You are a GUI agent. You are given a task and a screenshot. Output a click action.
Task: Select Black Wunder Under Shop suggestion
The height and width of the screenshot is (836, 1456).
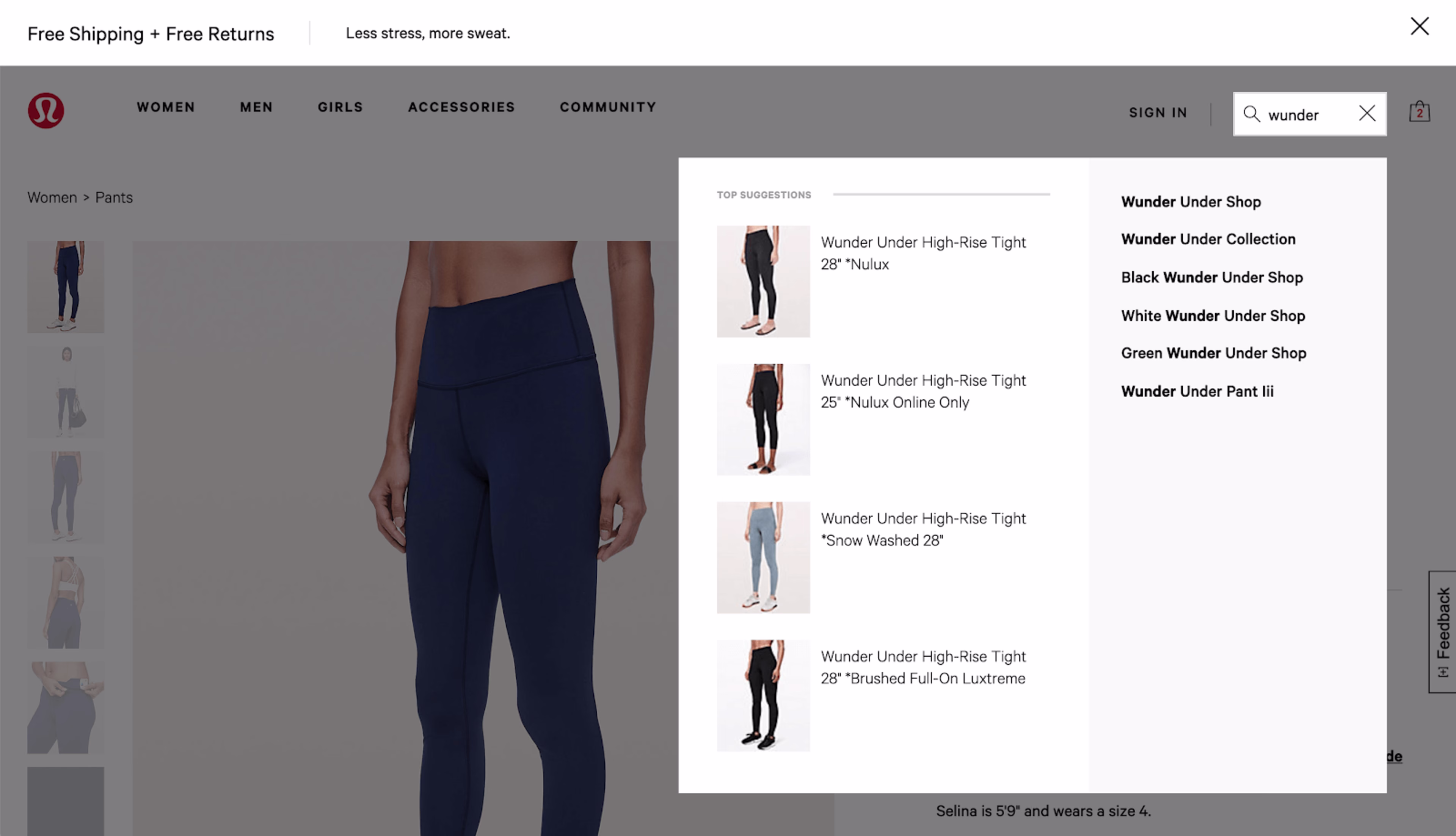[x=1212, y=277]
